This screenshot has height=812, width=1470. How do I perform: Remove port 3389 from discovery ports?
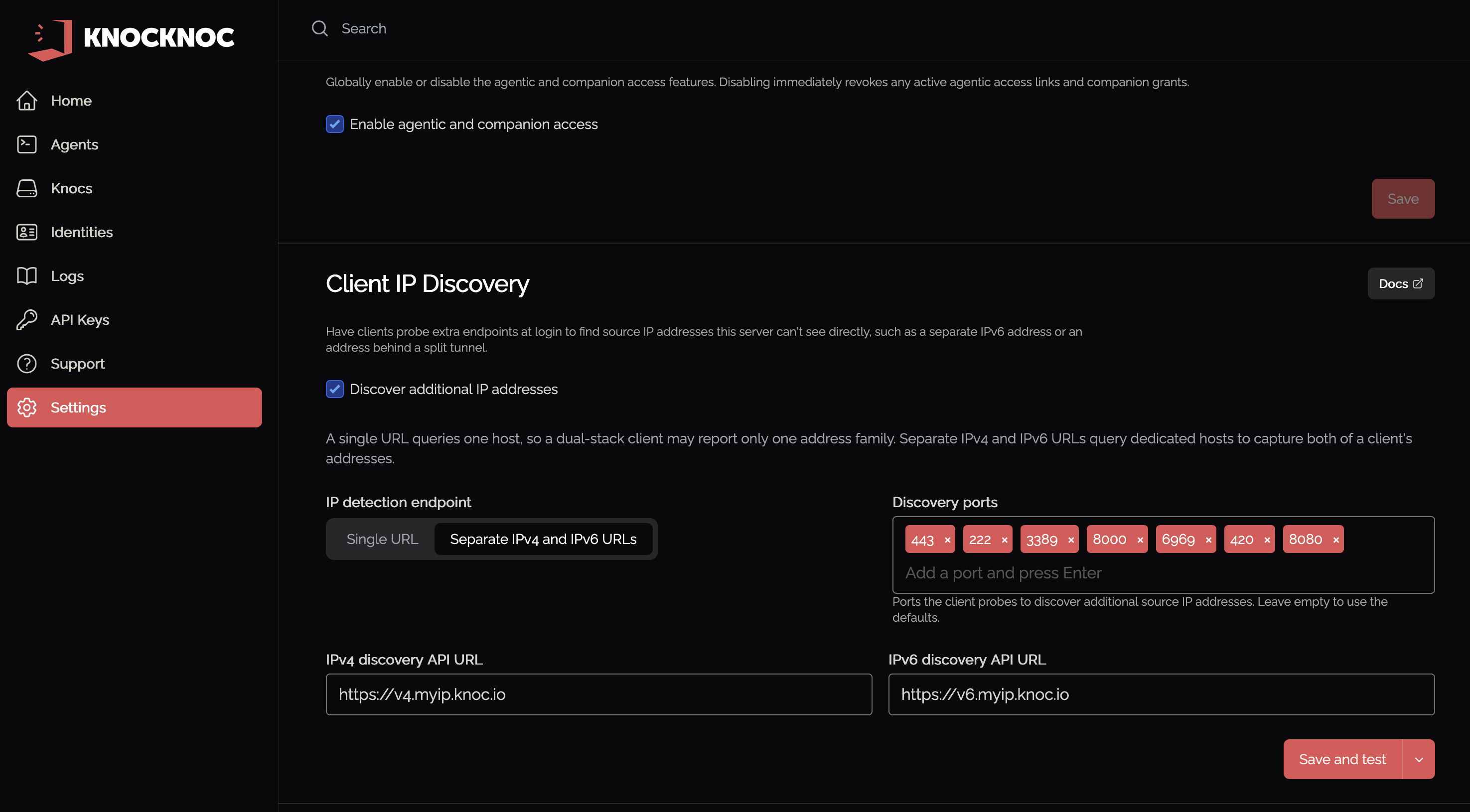click(x=1071, y=540)
